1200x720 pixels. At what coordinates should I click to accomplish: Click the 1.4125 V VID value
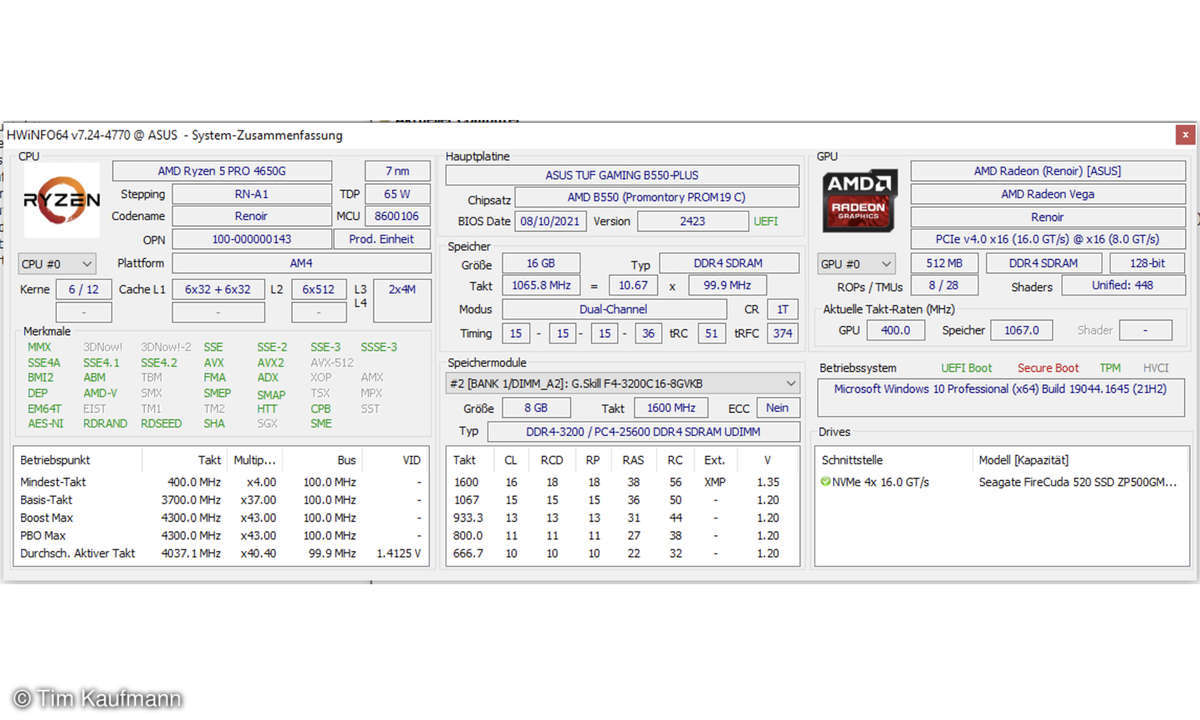coord(398,553)
